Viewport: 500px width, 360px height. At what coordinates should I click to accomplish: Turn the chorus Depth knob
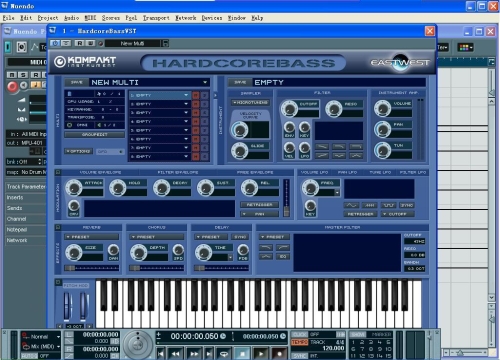coord(139,252)
